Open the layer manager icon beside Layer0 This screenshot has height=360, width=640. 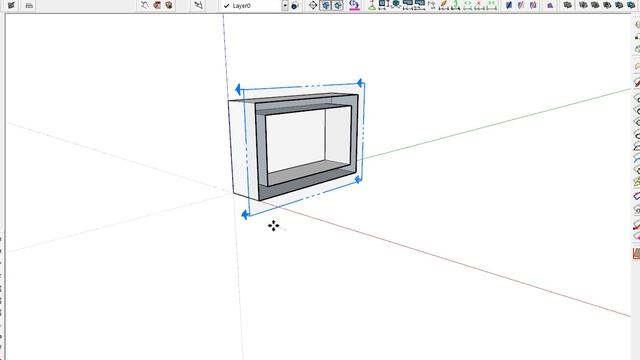(x=295, y=6)
